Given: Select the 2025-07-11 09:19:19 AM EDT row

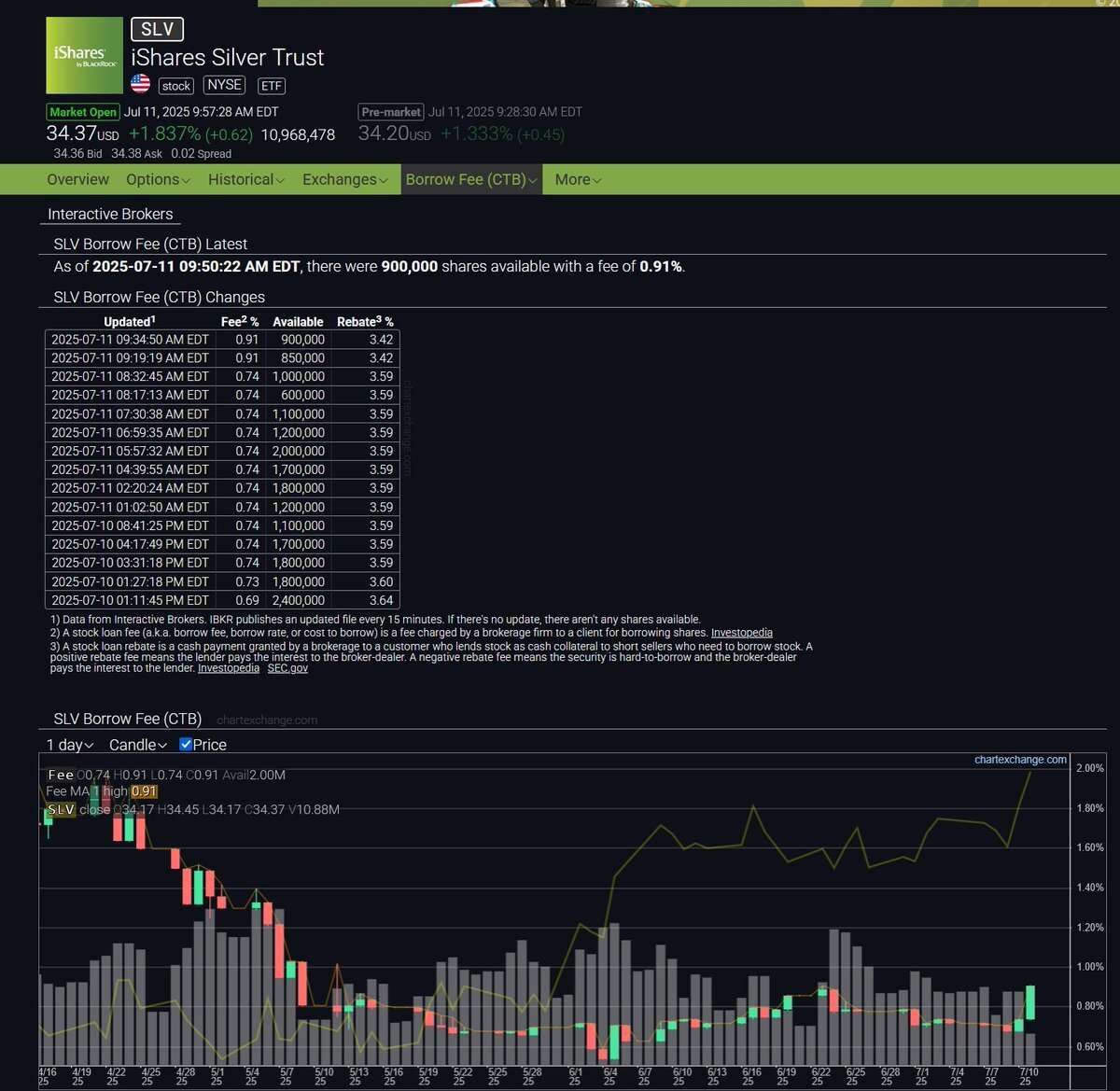Looking at the screenshot, I should click(x=222, y=357).
